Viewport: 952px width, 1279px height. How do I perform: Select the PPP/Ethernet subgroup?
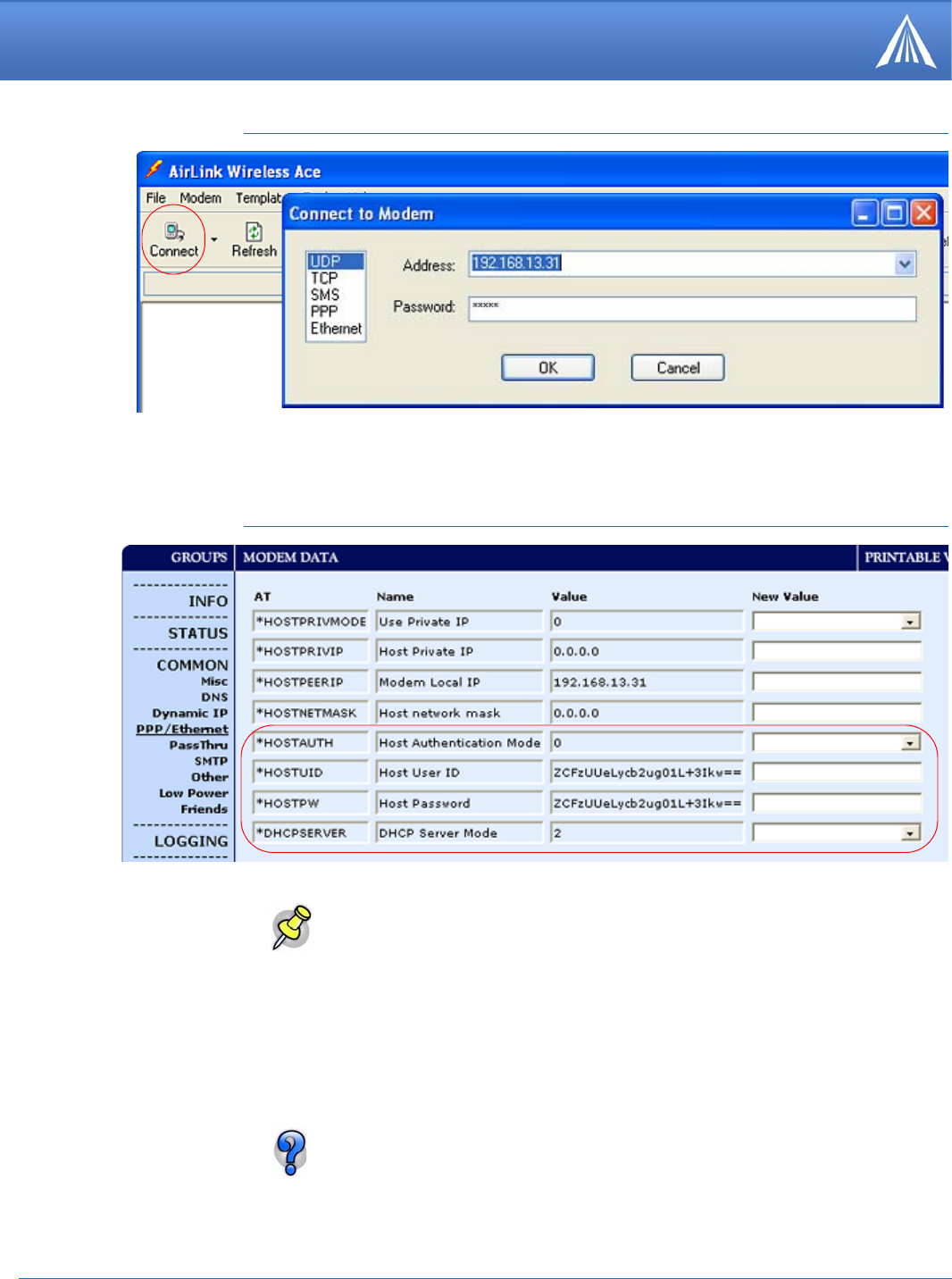pos(182,730)
